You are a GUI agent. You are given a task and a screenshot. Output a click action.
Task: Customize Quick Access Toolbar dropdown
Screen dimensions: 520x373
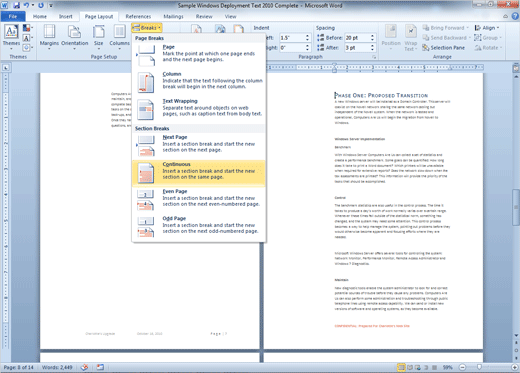[x=51, y=5]
